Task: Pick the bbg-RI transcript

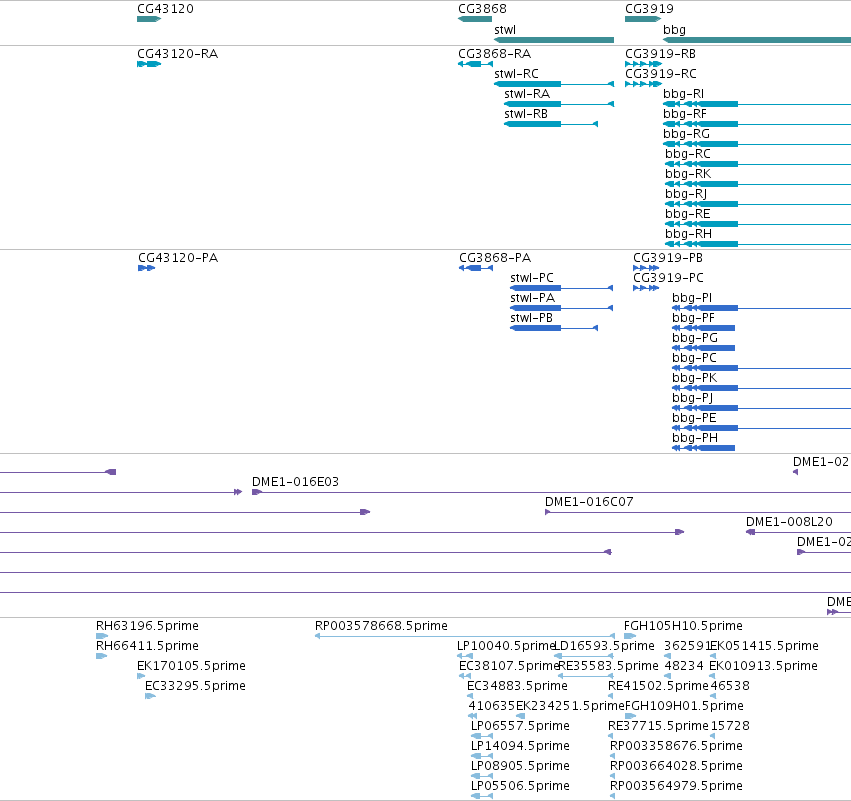Action: (x=683, y=94)
